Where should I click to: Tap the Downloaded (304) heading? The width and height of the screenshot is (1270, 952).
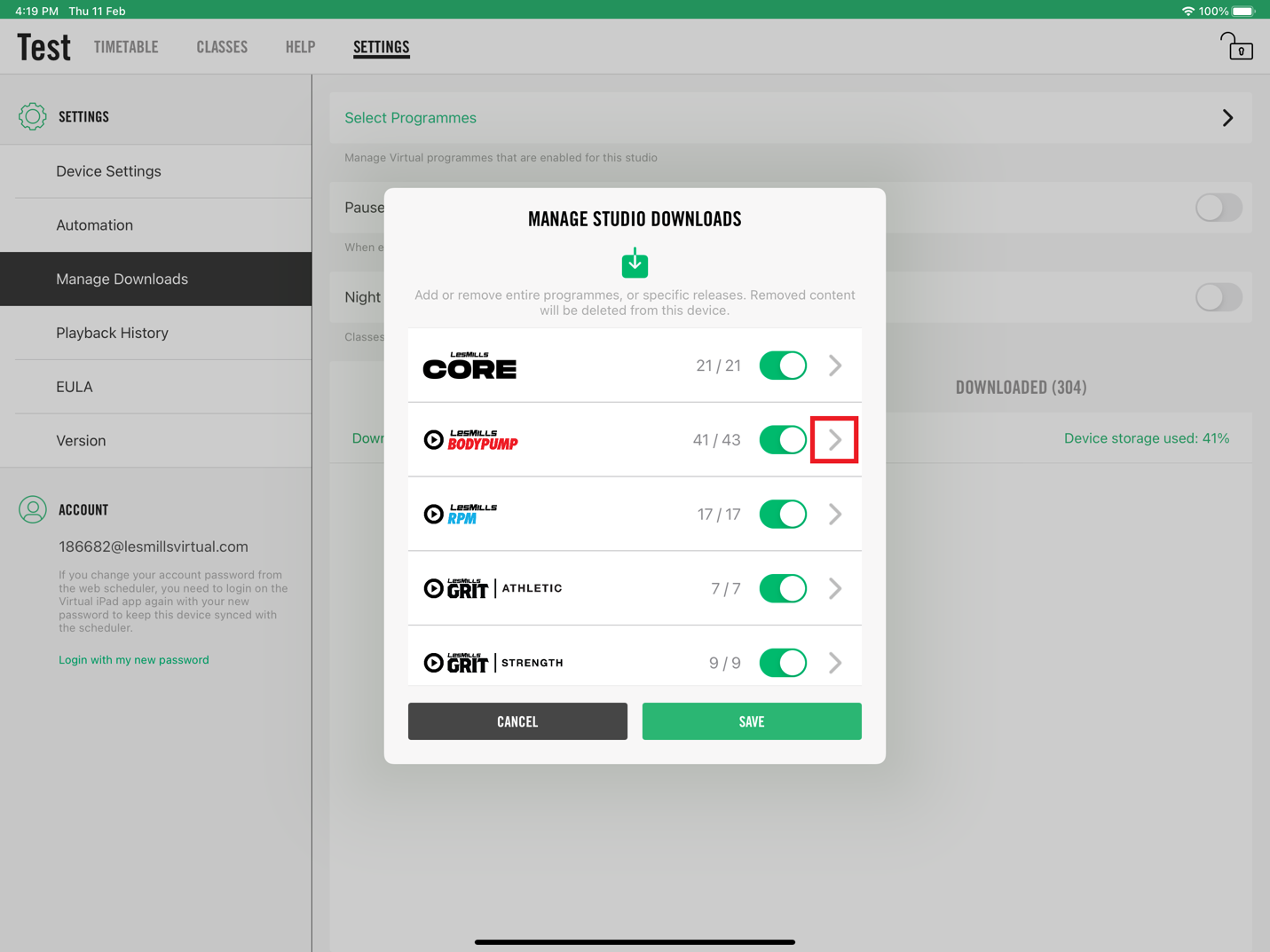pyautogui.click(x=1021, y=387)
